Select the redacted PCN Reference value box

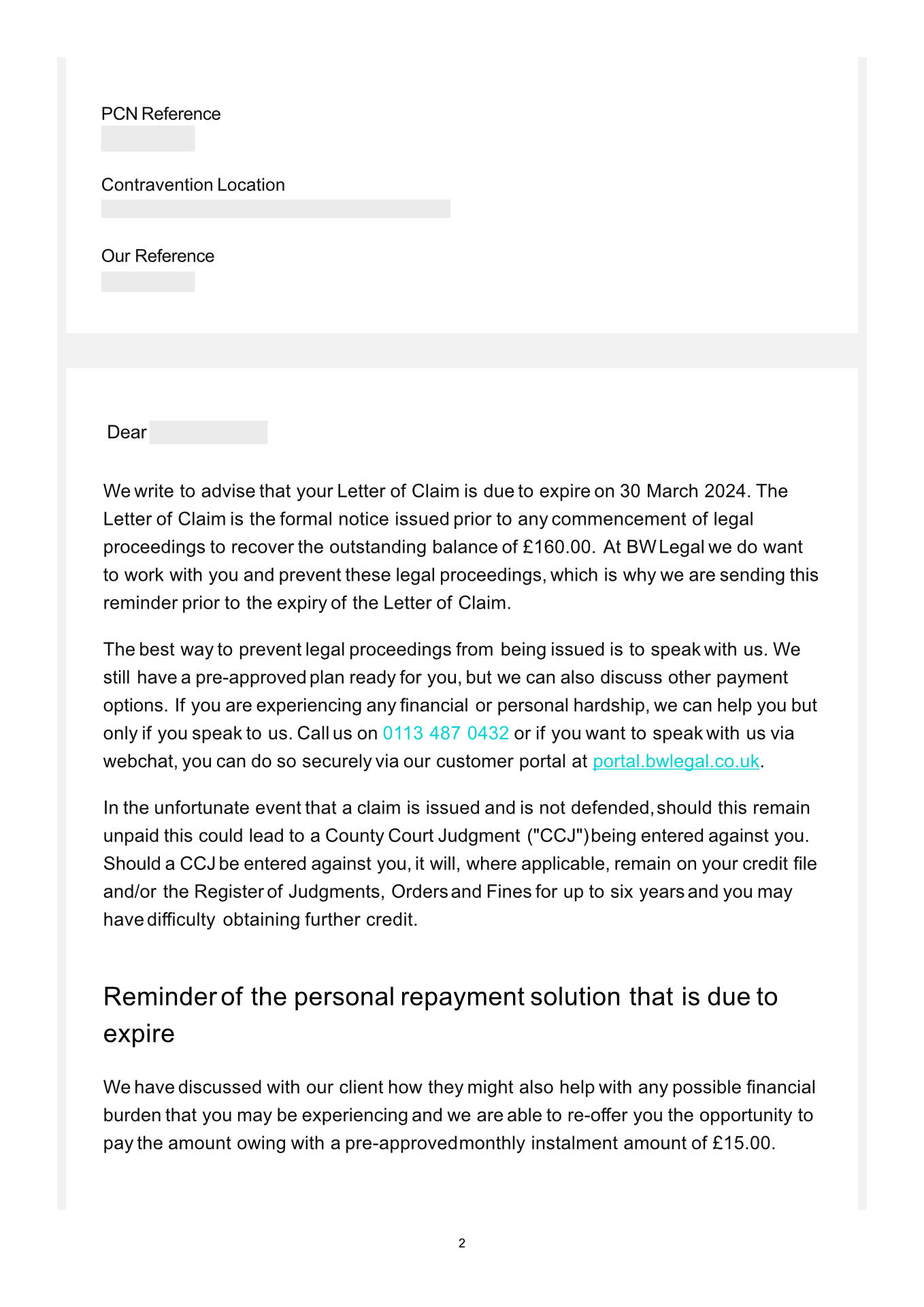pos(148,138)
